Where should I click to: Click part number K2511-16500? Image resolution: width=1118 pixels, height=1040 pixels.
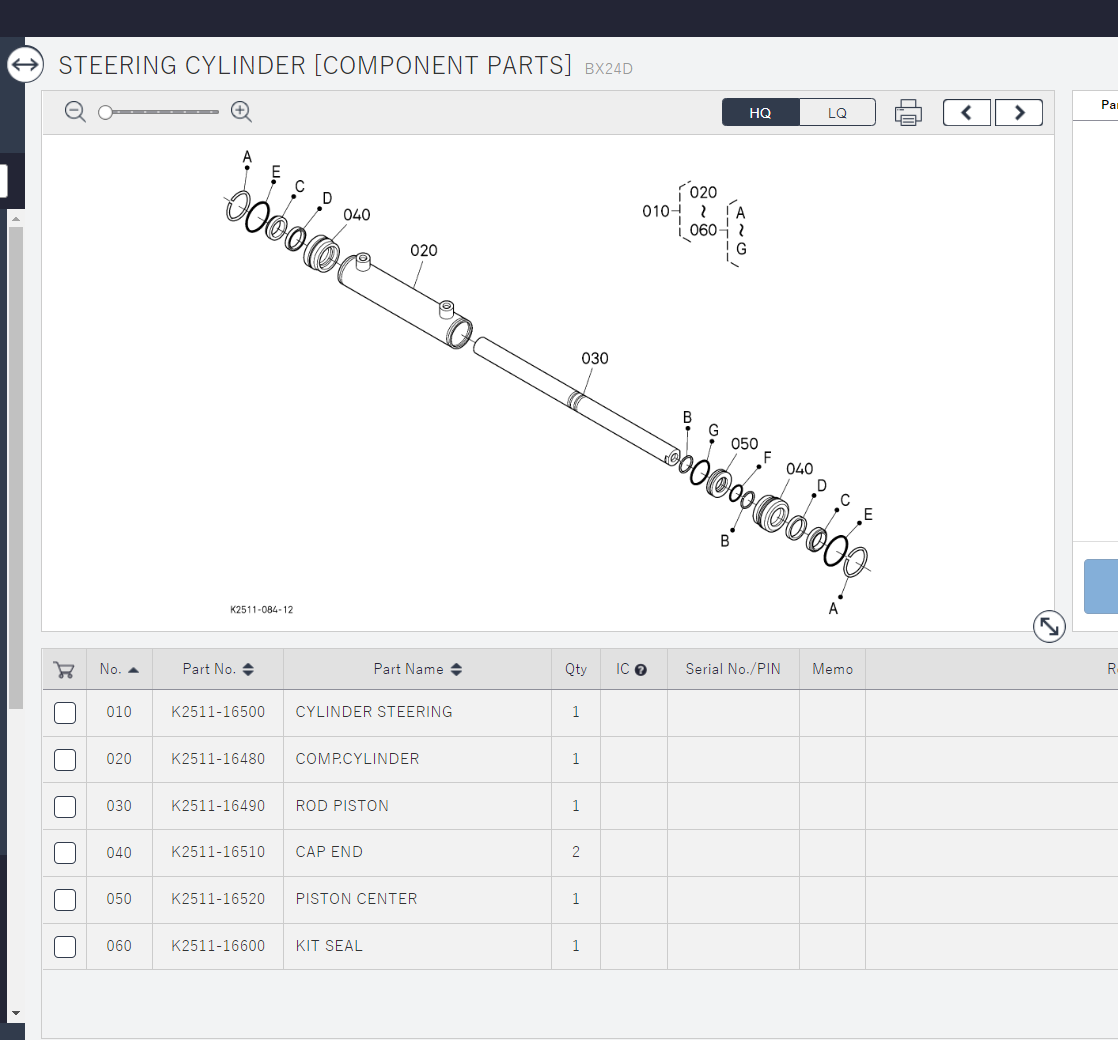pyautogui.click(x=218, y=712)
